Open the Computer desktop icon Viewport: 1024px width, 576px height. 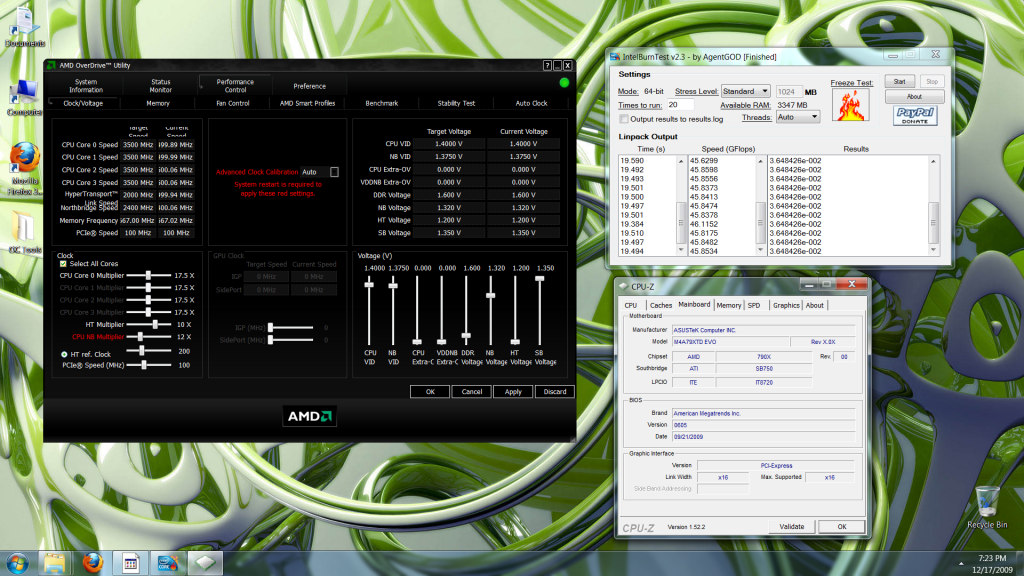click(x=24, y=98)
